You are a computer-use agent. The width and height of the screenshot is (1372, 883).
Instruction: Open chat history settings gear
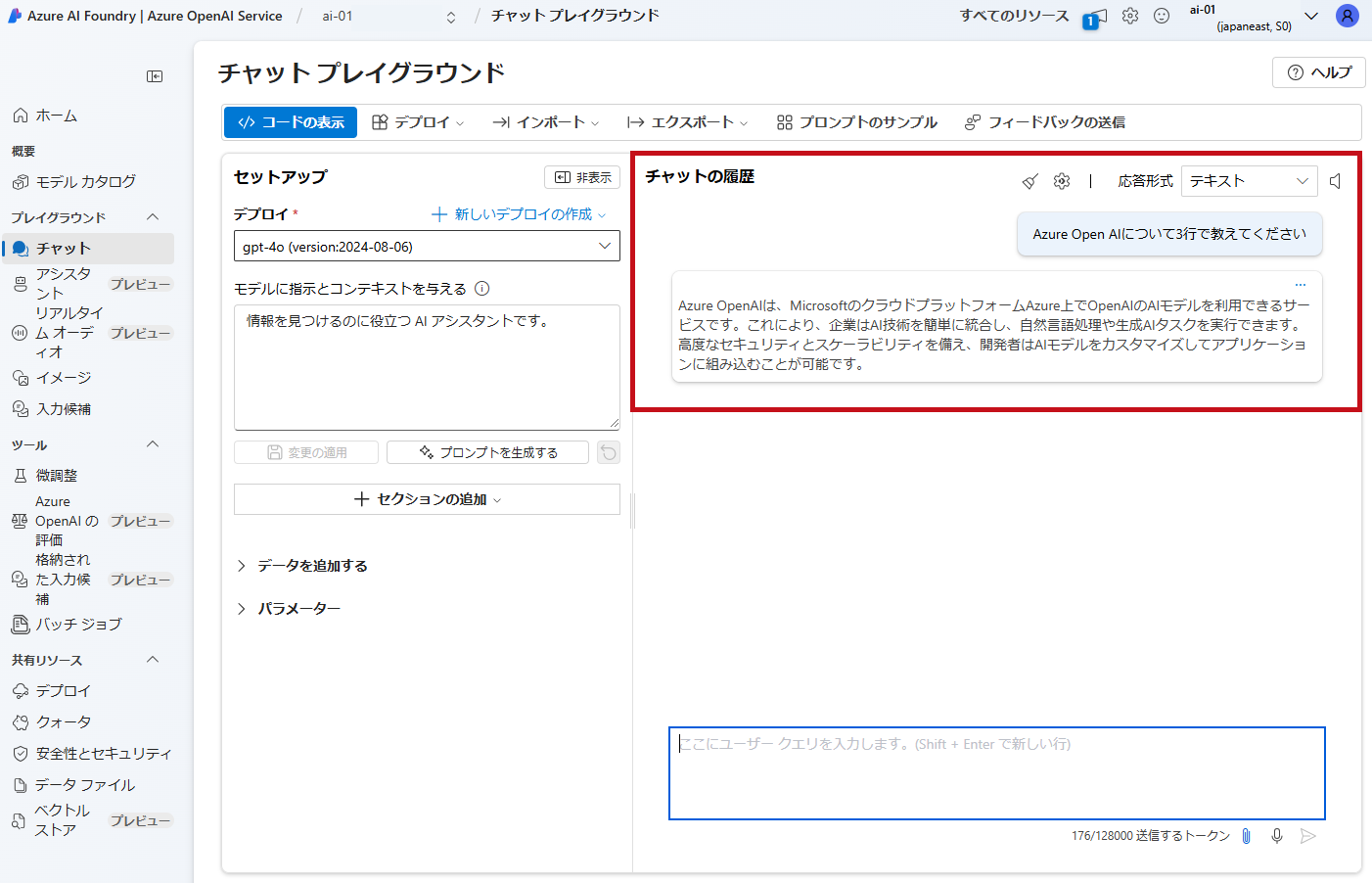click(1062, 181)
